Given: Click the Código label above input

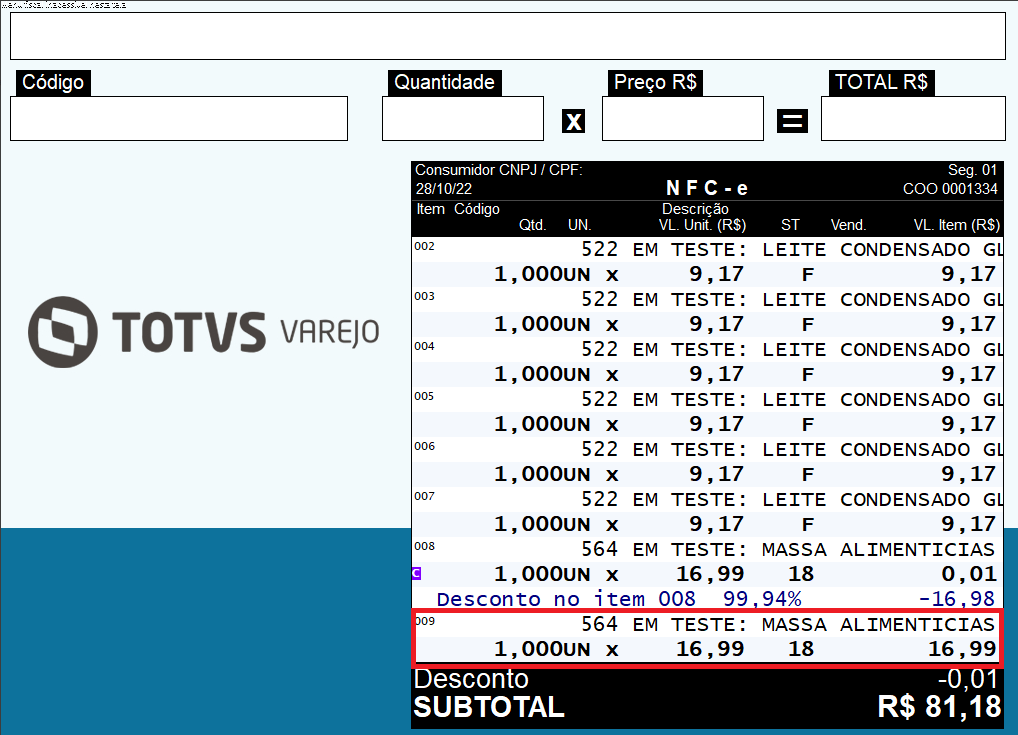Looking at the screenshot, I should pos(53,82).
